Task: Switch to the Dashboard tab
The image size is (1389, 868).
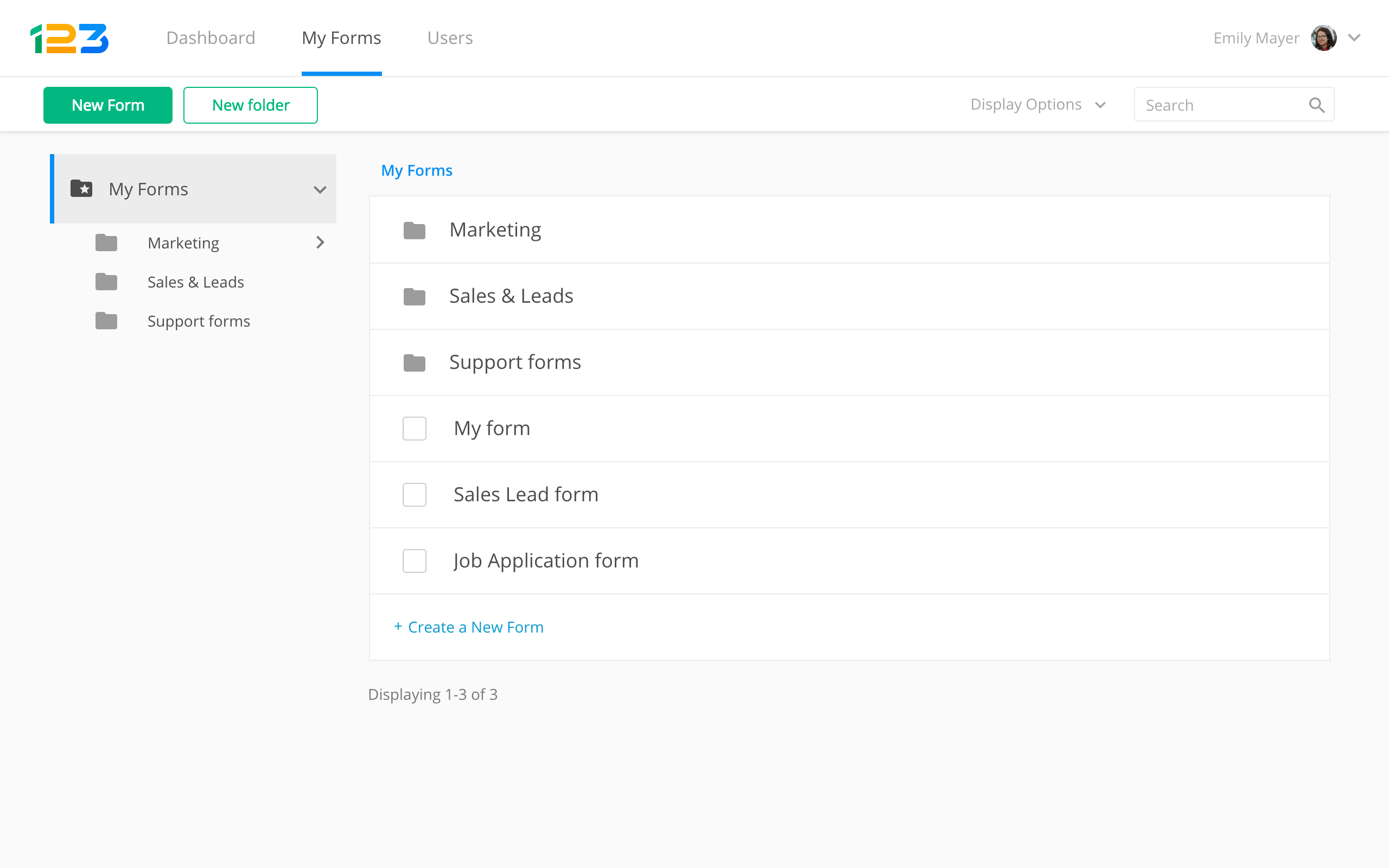Action: 210,38
